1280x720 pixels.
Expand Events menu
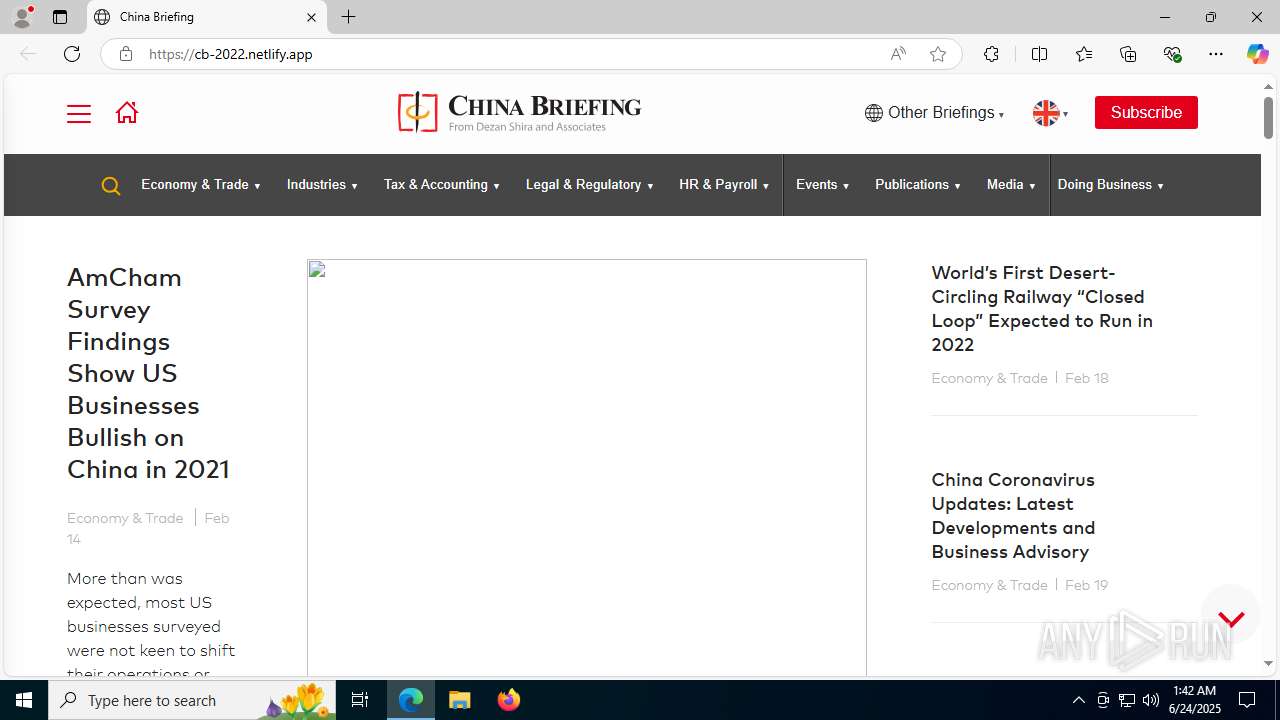tap(823, 185)
